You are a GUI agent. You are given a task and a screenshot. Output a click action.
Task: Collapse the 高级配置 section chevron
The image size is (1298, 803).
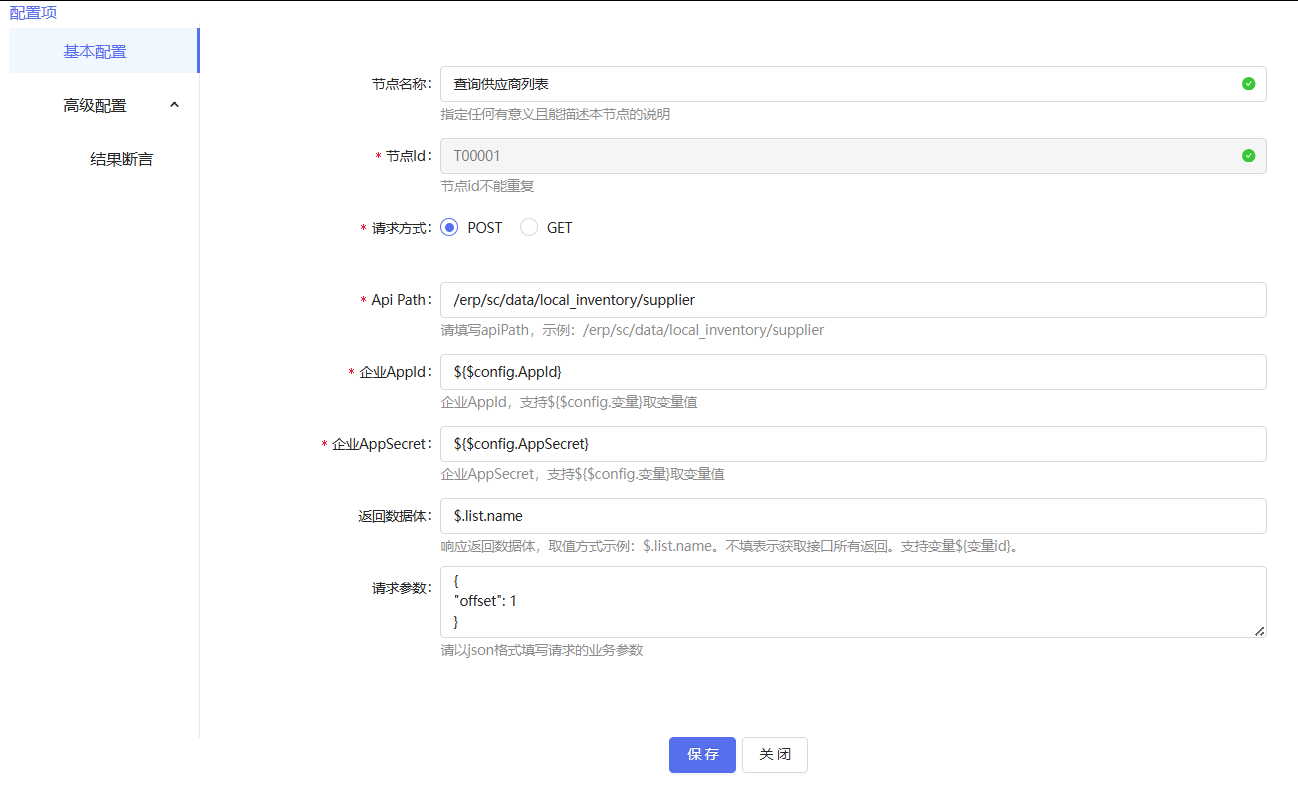click(x=174, y=104)
